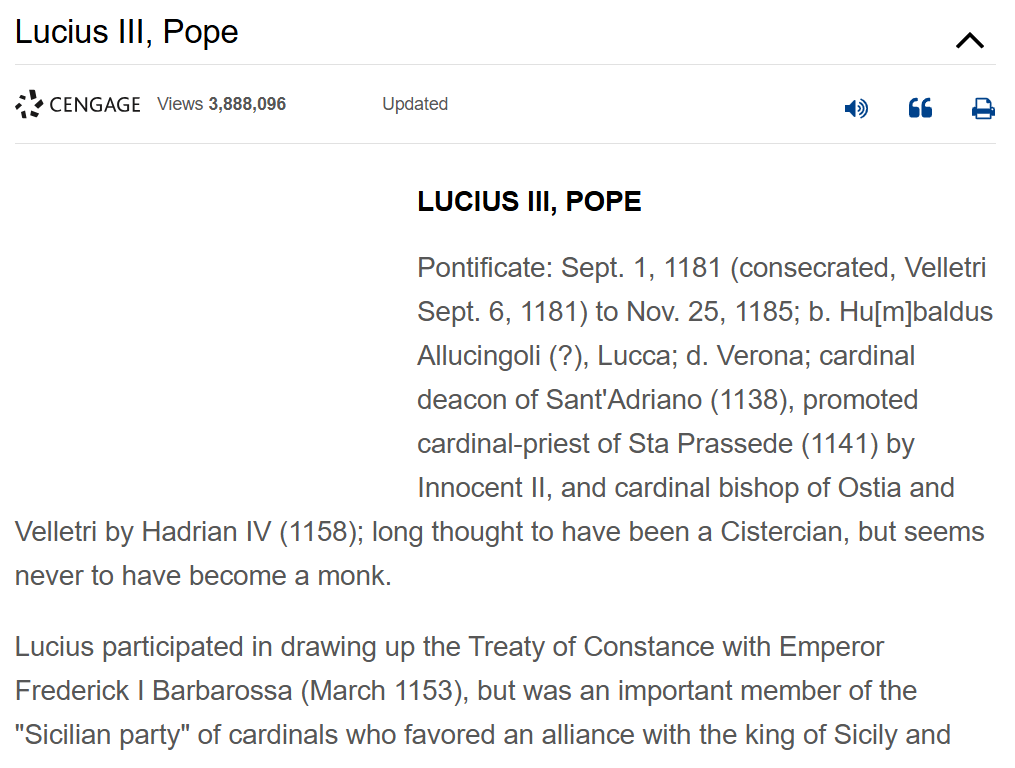
Task: Click 'Sant'Adriano' in the biography text
Action: click(624, 400)
